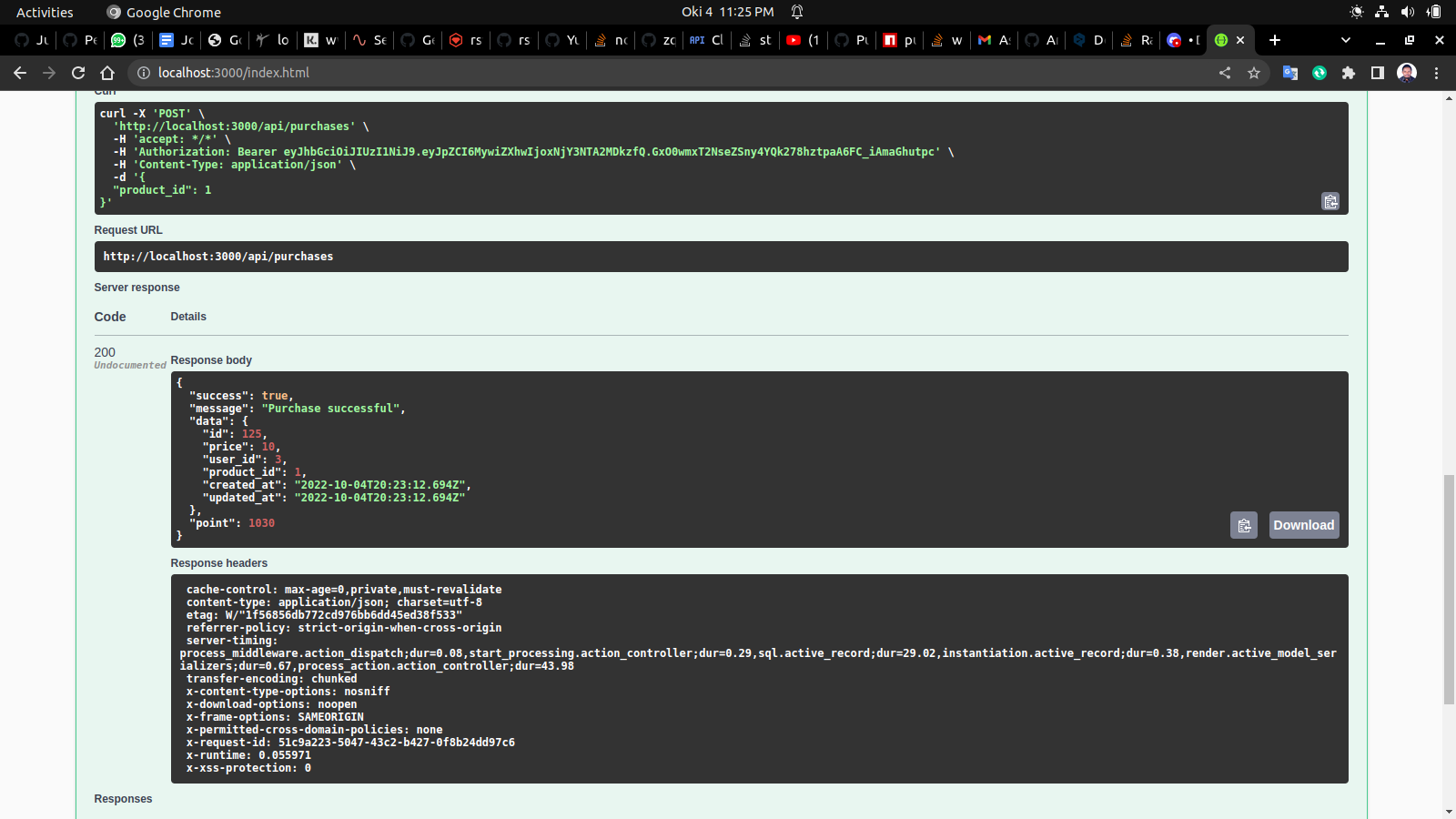Open the volume system indicator
The height and width of the screenshot is (819, 1456).
point(1408,12)
